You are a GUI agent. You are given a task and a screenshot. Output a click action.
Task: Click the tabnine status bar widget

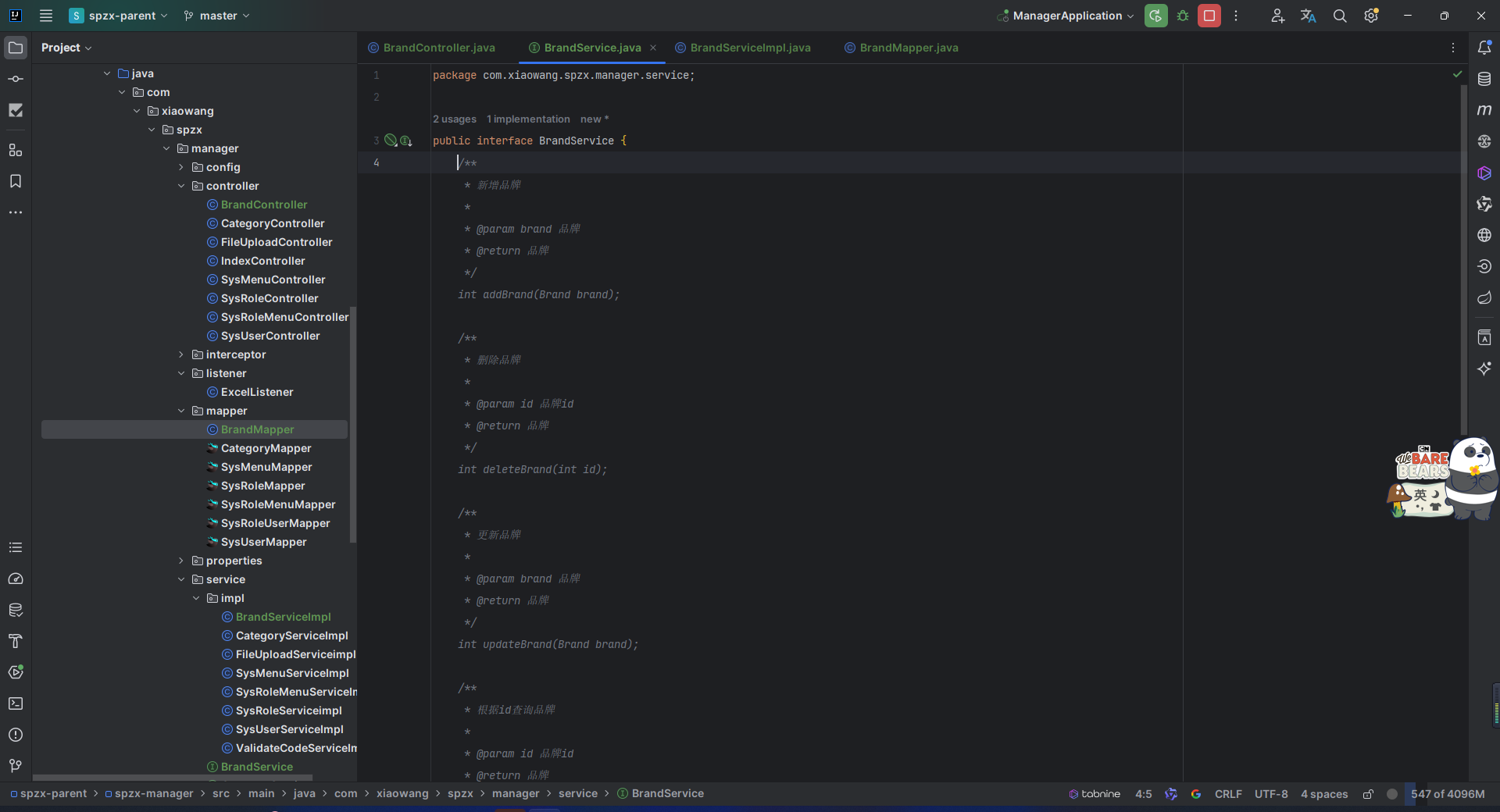[1095, 794]
